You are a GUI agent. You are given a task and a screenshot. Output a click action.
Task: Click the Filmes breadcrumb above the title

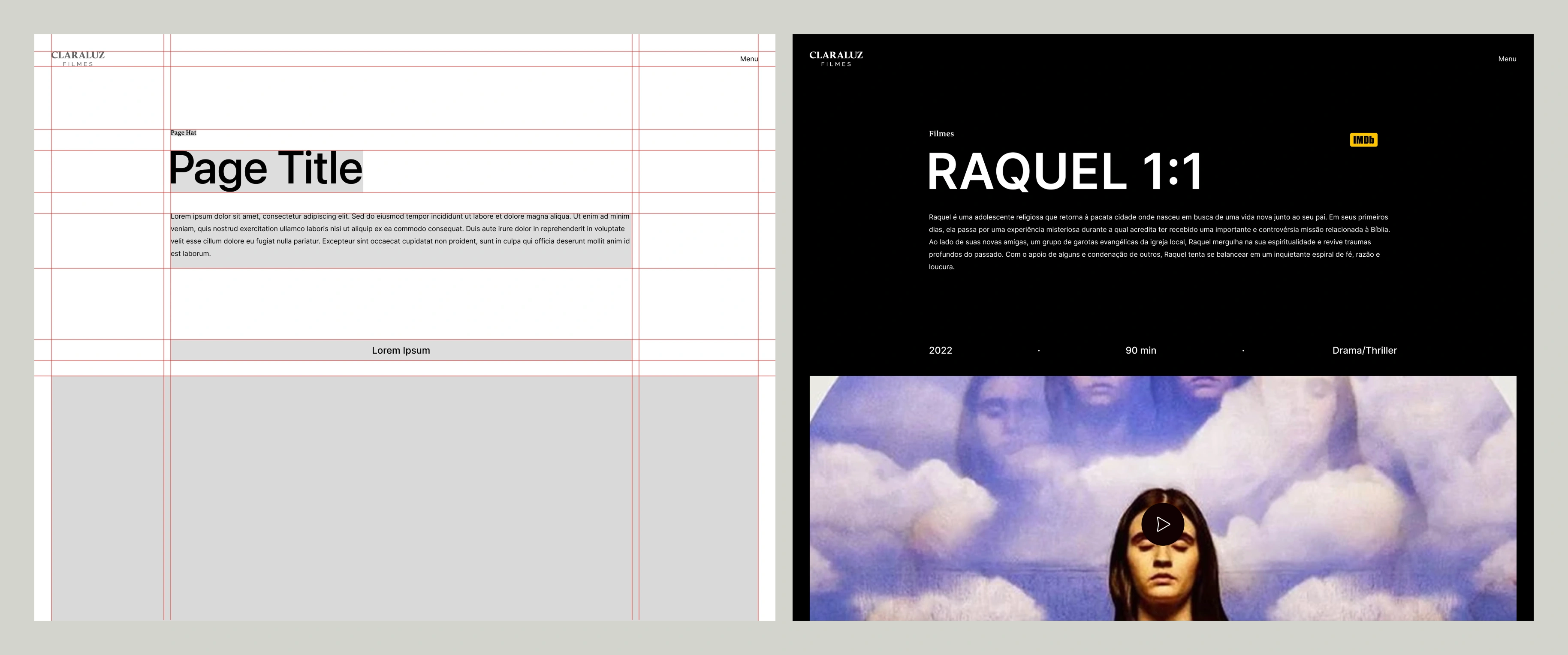pos(941,134)
